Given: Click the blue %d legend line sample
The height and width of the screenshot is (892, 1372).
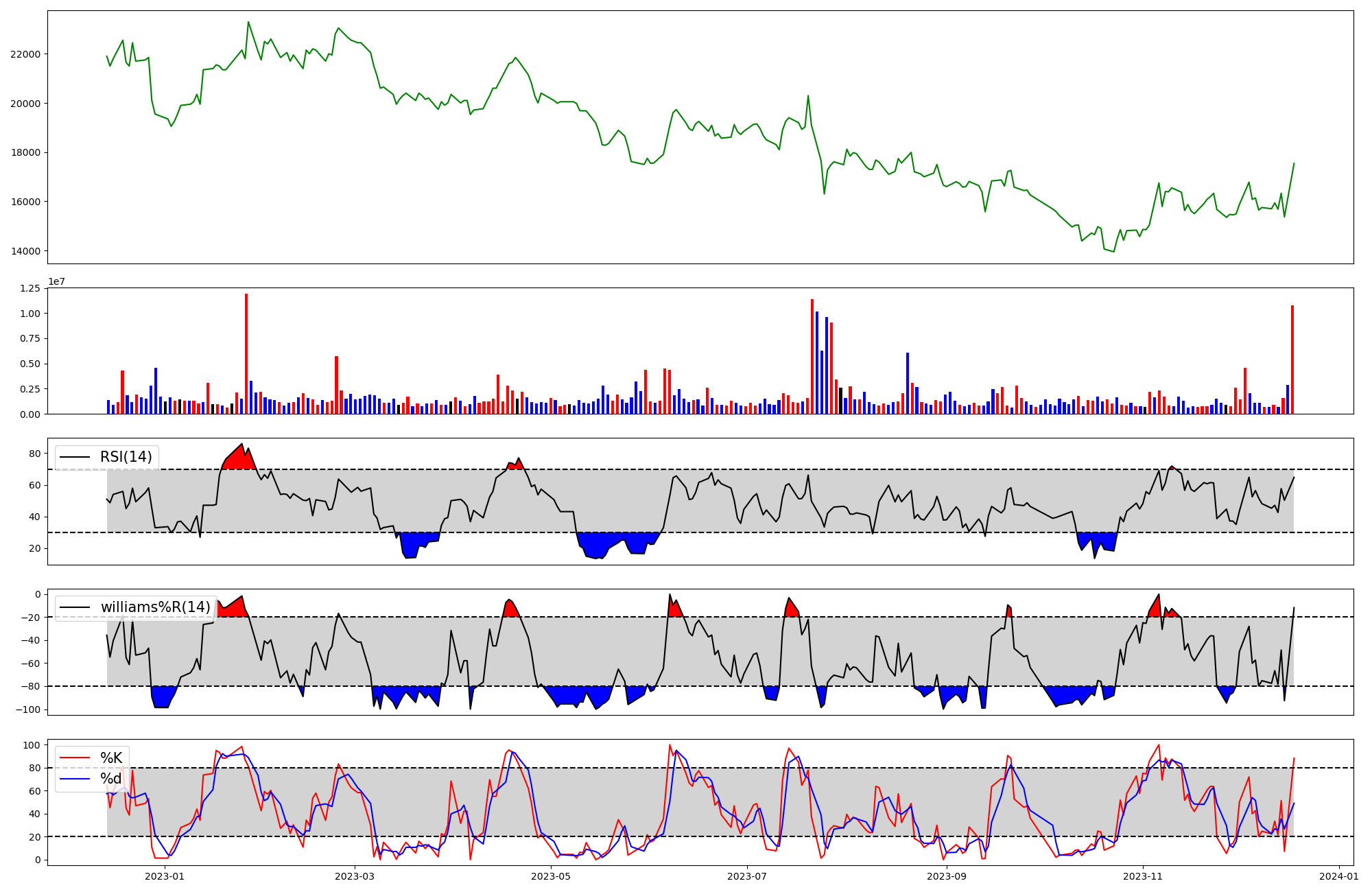Looking at the screenshot, I should 75,779.
